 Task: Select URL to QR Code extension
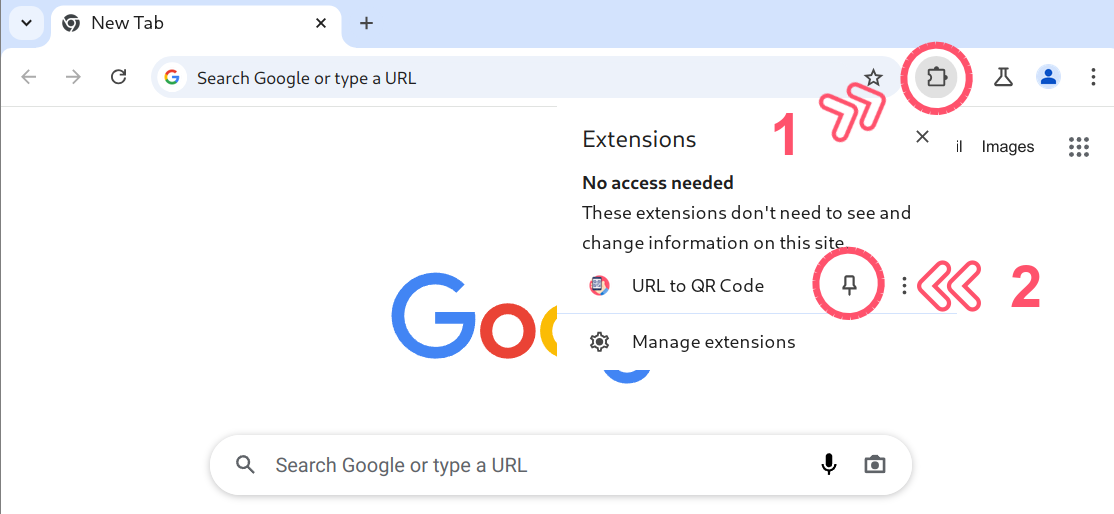click(697, 286)
